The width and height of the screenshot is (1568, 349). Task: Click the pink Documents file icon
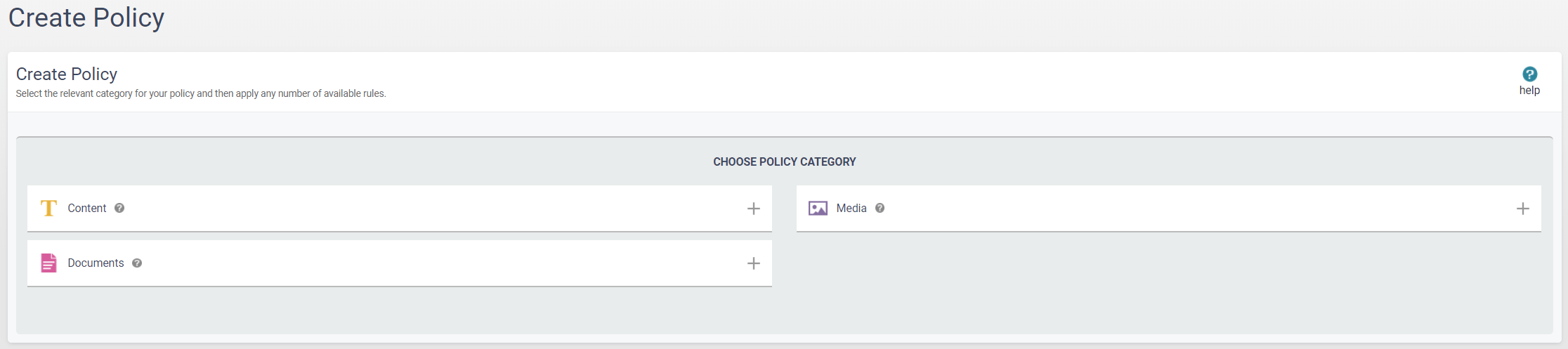pos(48,263)
